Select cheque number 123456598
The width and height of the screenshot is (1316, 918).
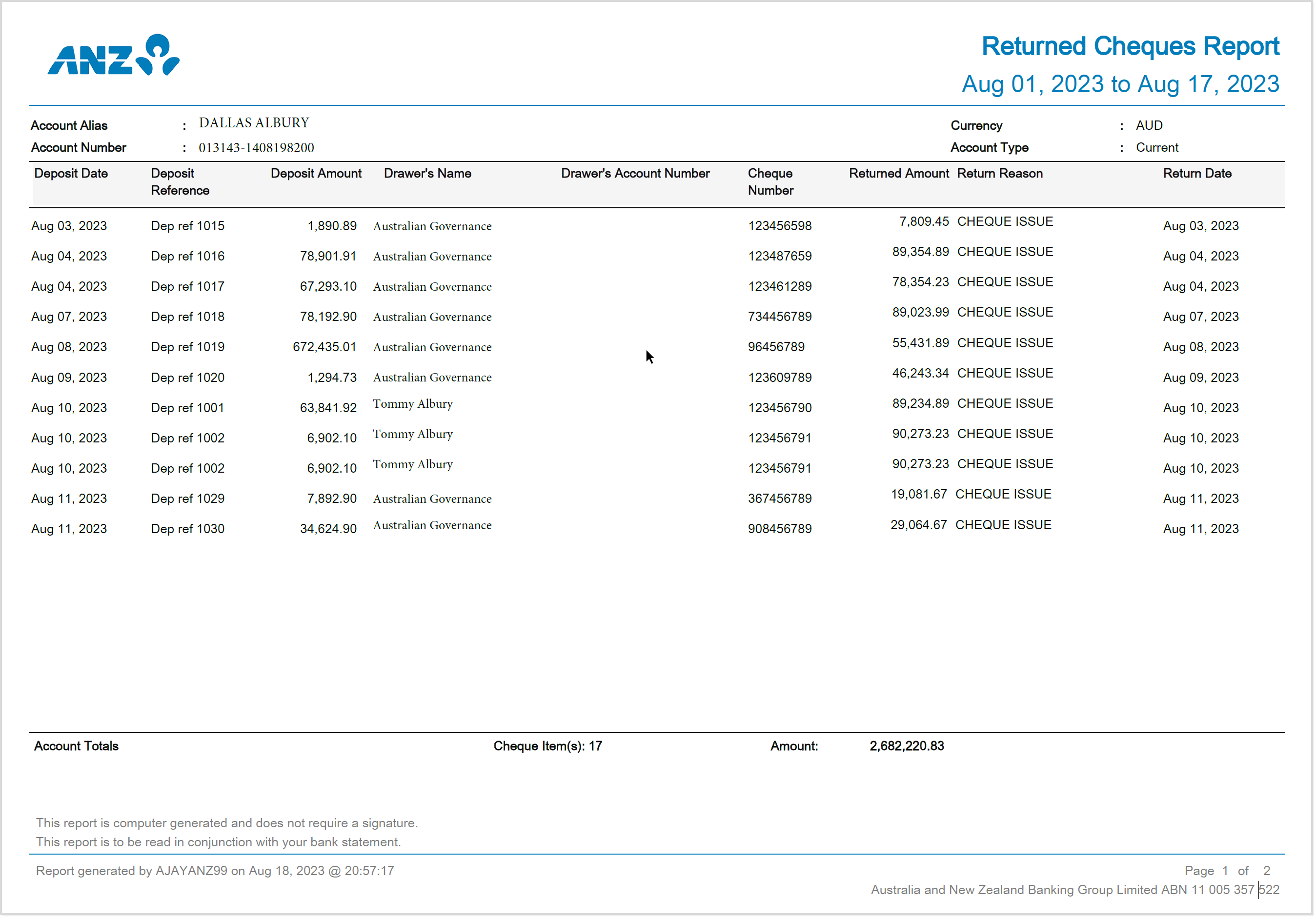[780, 226]
